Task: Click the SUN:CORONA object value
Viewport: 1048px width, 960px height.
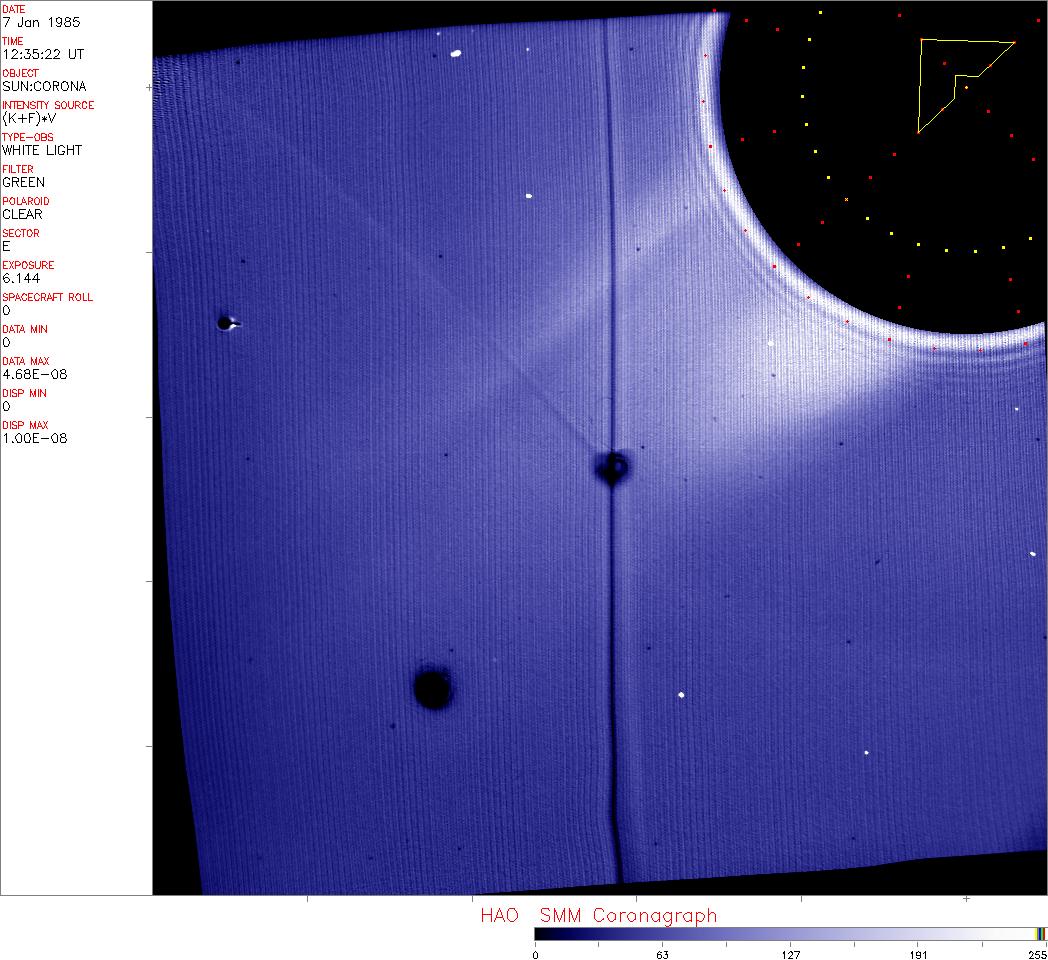Action: (44, 86)
